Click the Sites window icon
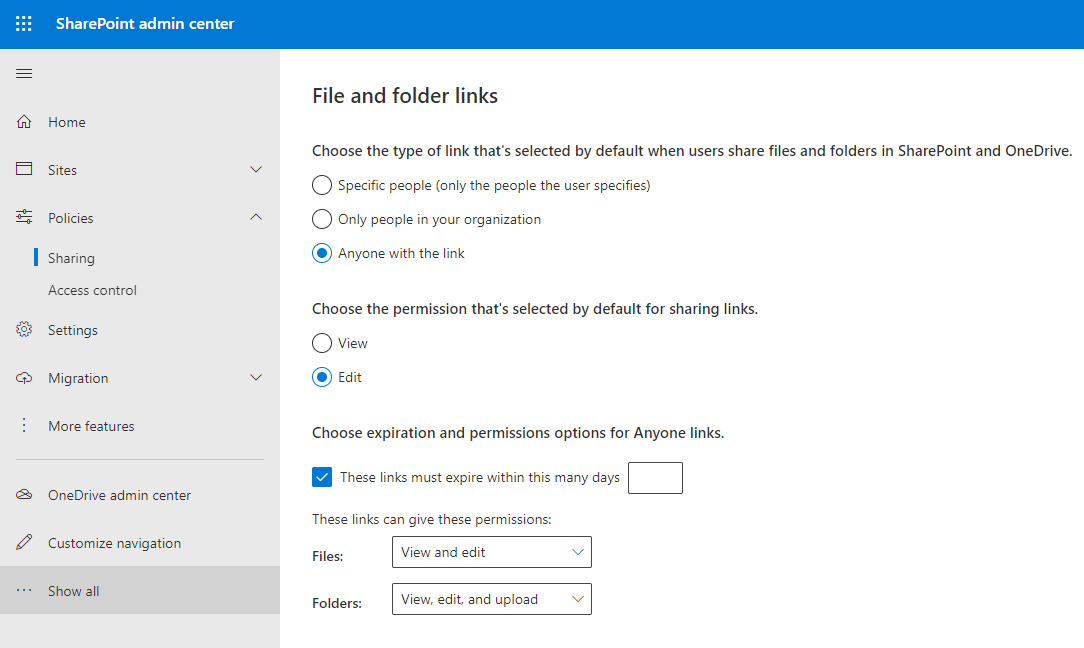 24,169
